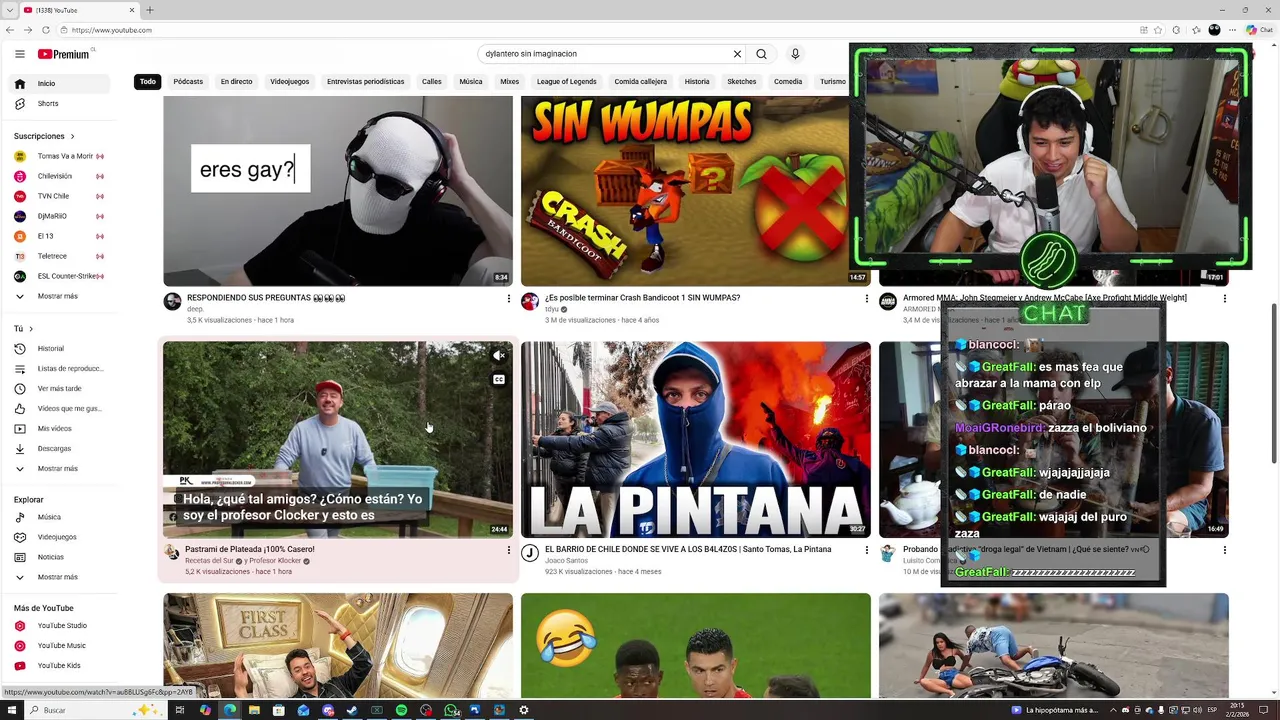Open the Tú section header
The height and width of the screenshot is (720, 1280).
[23, 329]
